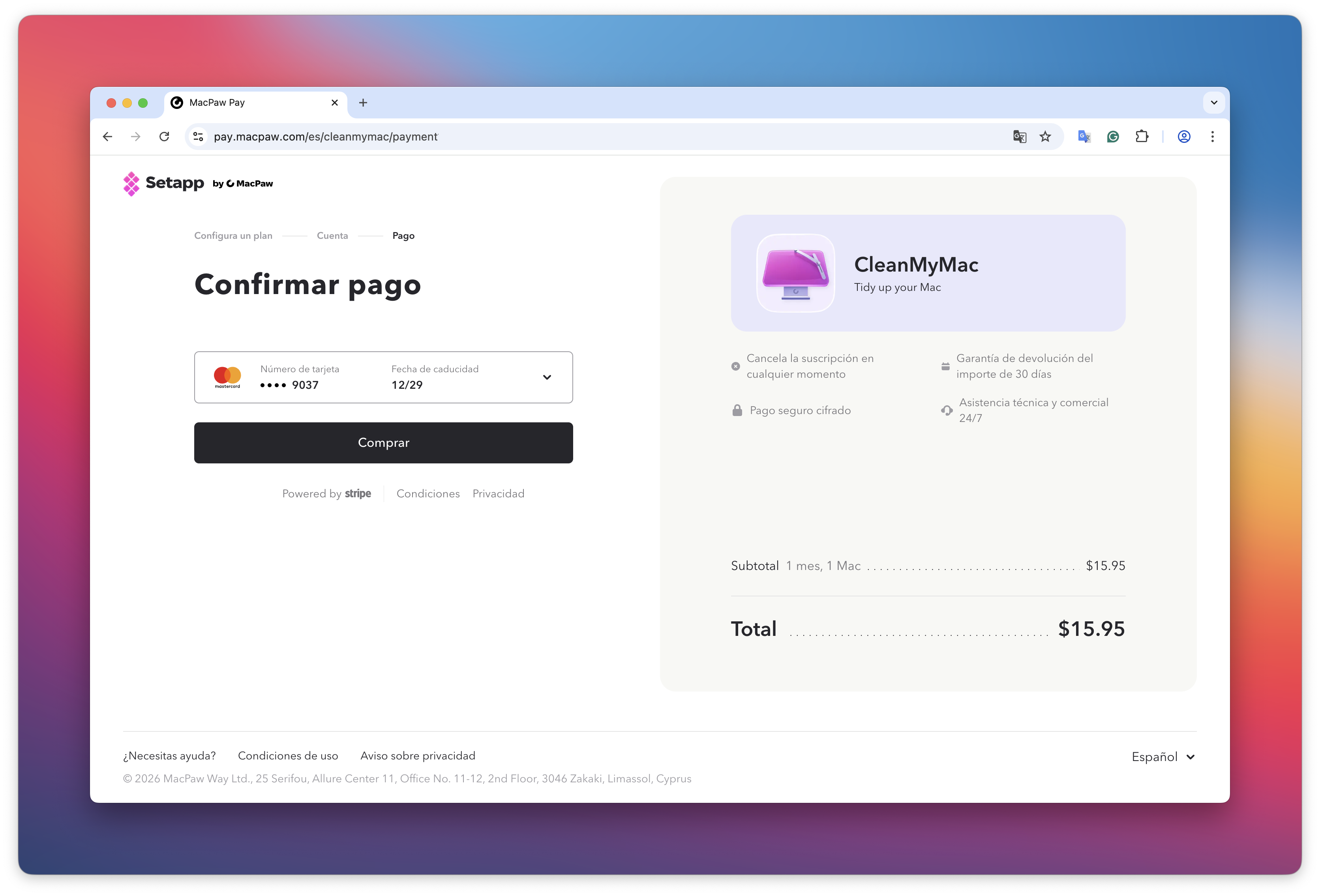Click the 24/7 support headset icon
This screenshot has height=896, width=1320.
coord(947,410)
